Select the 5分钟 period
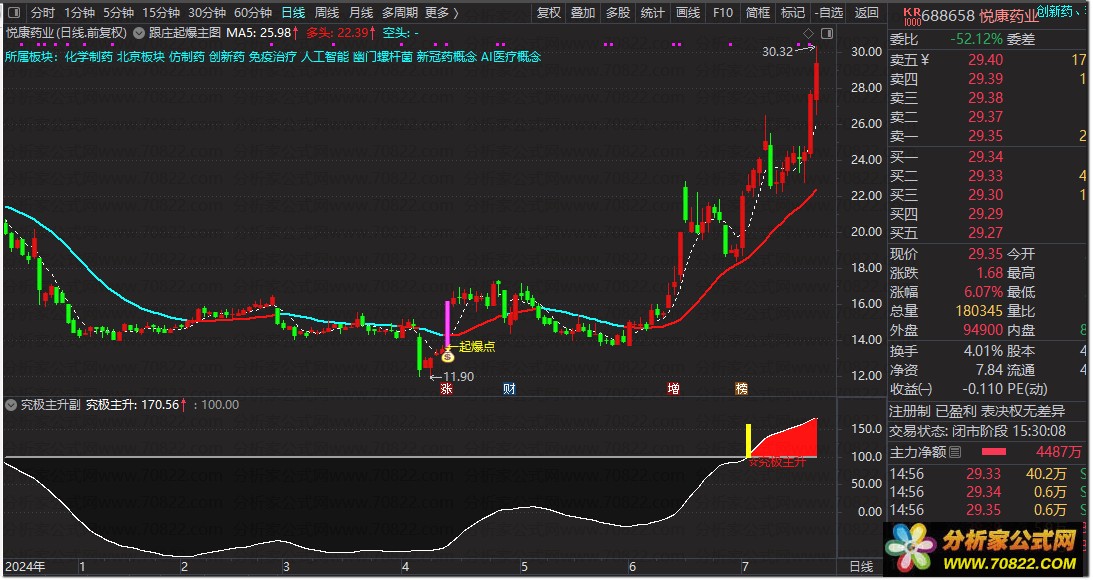Image resolution: width=1093 pixels, height=580 pixels. (119, 13)
